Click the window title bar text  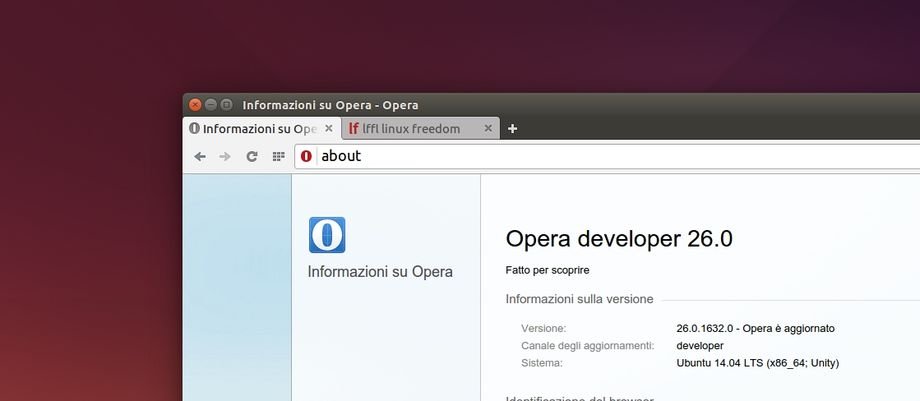click(x=330, y=105)
